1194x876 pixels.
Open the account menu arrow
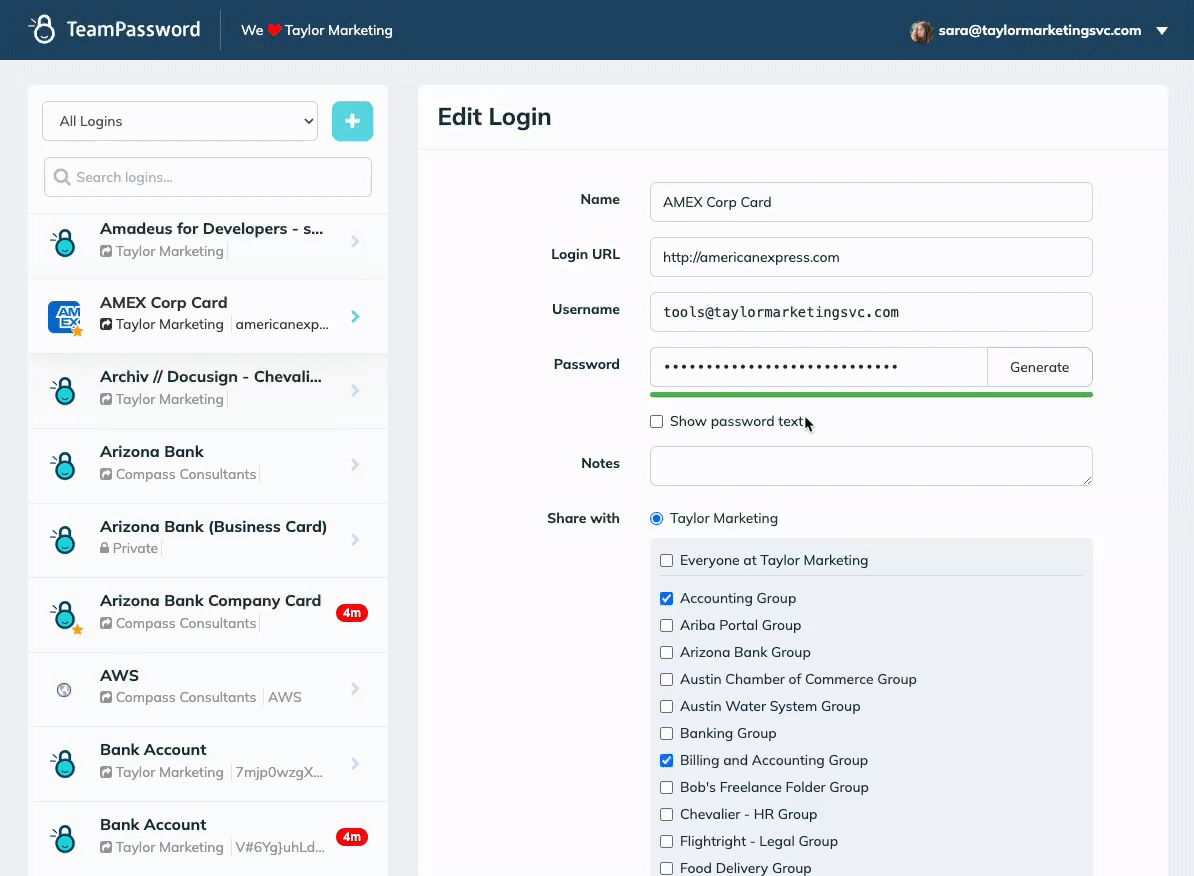point(1162,31)
